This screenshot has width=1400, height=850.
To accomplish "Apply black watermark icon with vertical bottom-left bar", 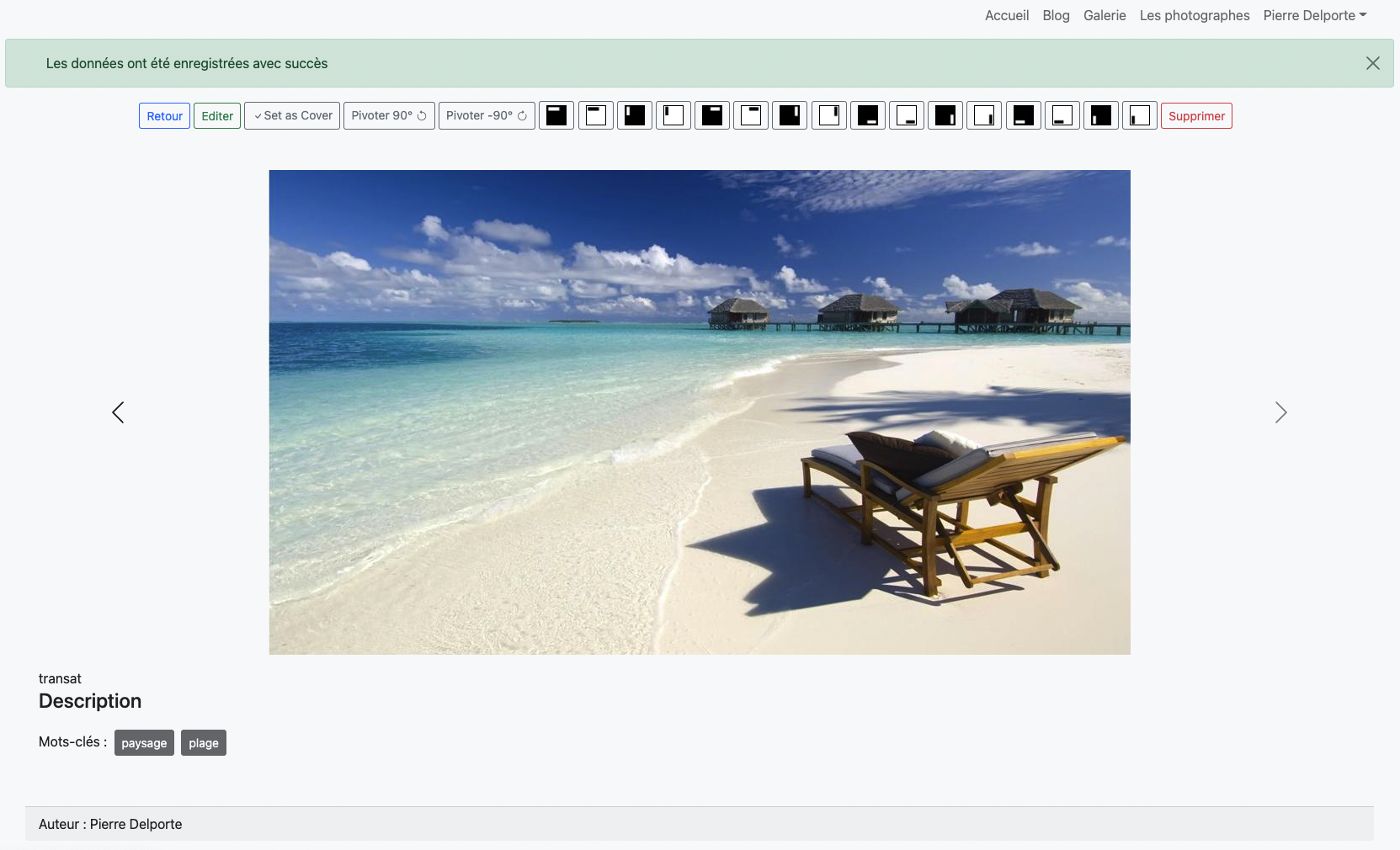I will (1101, 115).
